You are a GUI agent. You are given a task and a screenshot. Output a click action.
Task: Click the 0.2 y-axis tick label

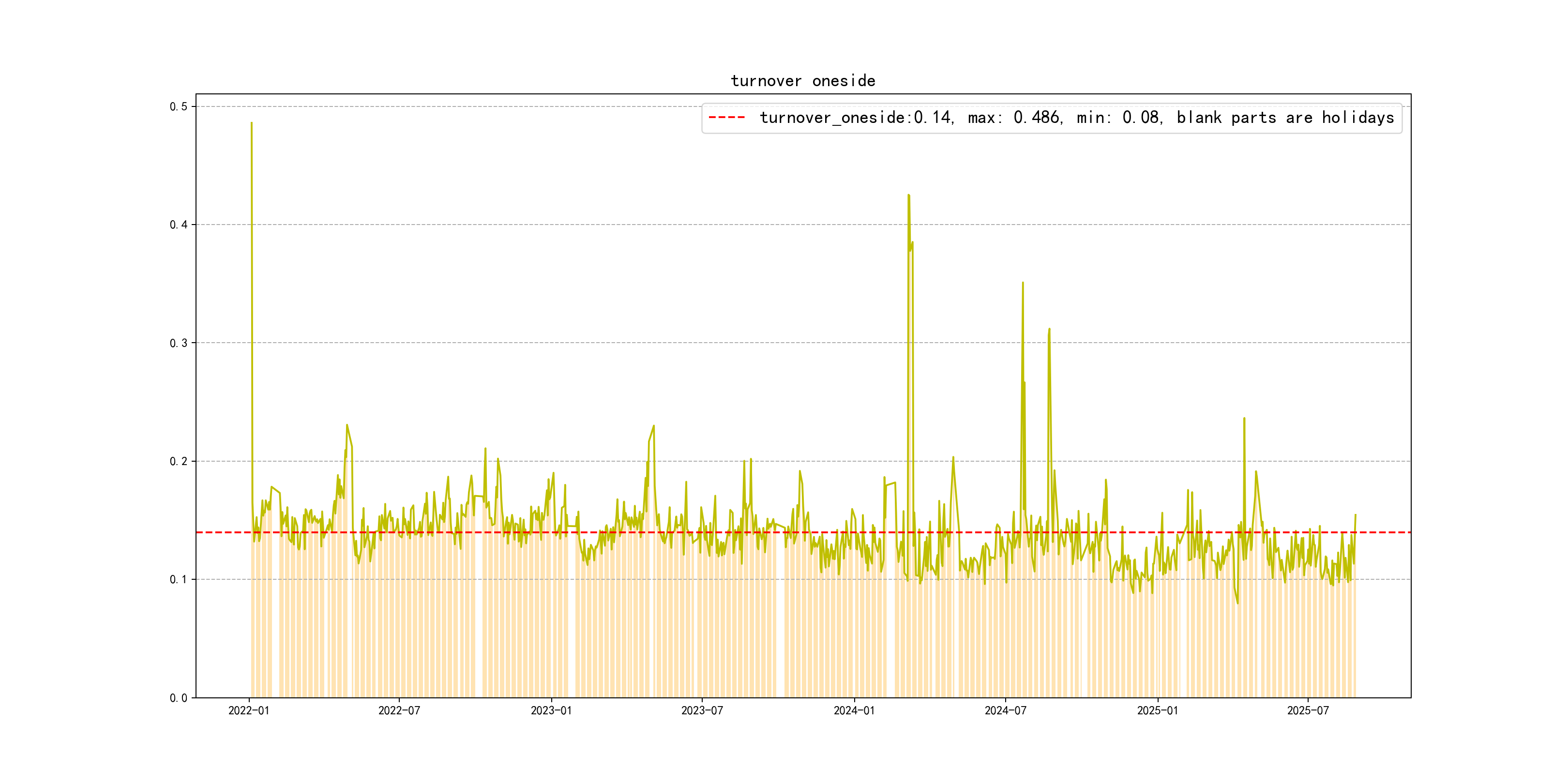[179, 461]
